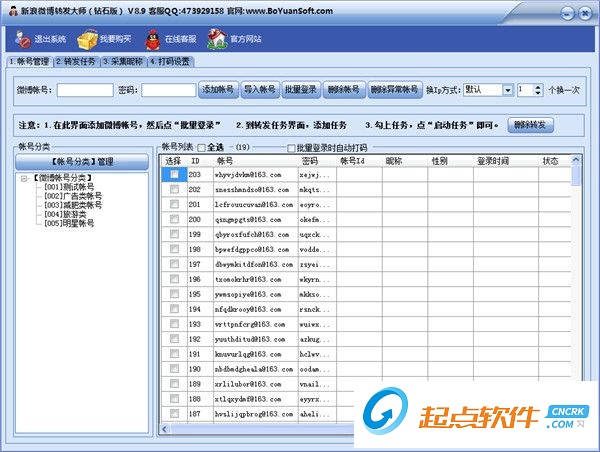The width and height of the screenshot is (600, 452).
Task: Select account nfqdkrooy@163.com row
Action: pyautogui.click(x=366, y=309)
